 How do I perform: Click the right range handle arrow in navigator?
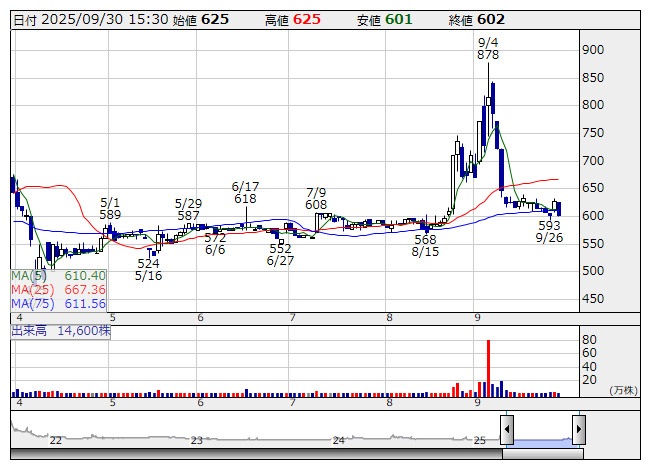click(578, 430)
